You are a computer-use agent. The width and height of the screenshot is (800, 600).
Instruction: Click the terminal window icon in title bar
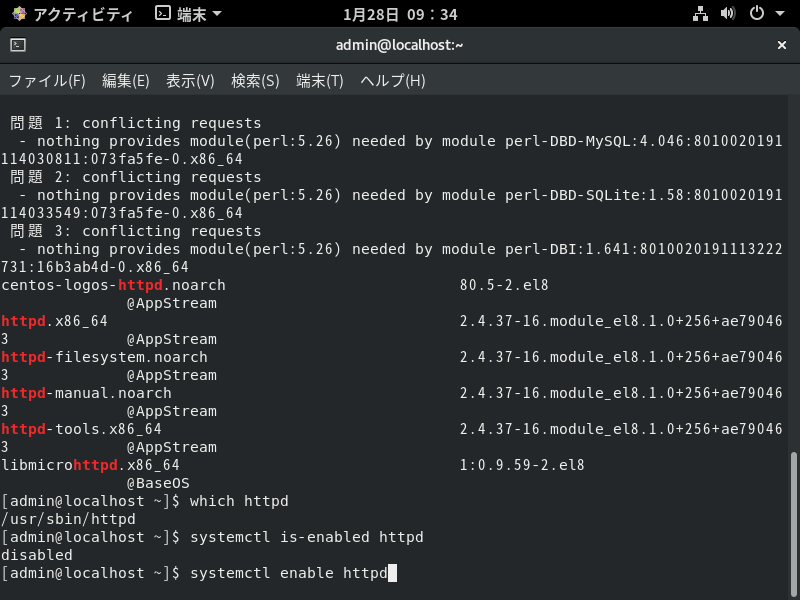[18, 45]
